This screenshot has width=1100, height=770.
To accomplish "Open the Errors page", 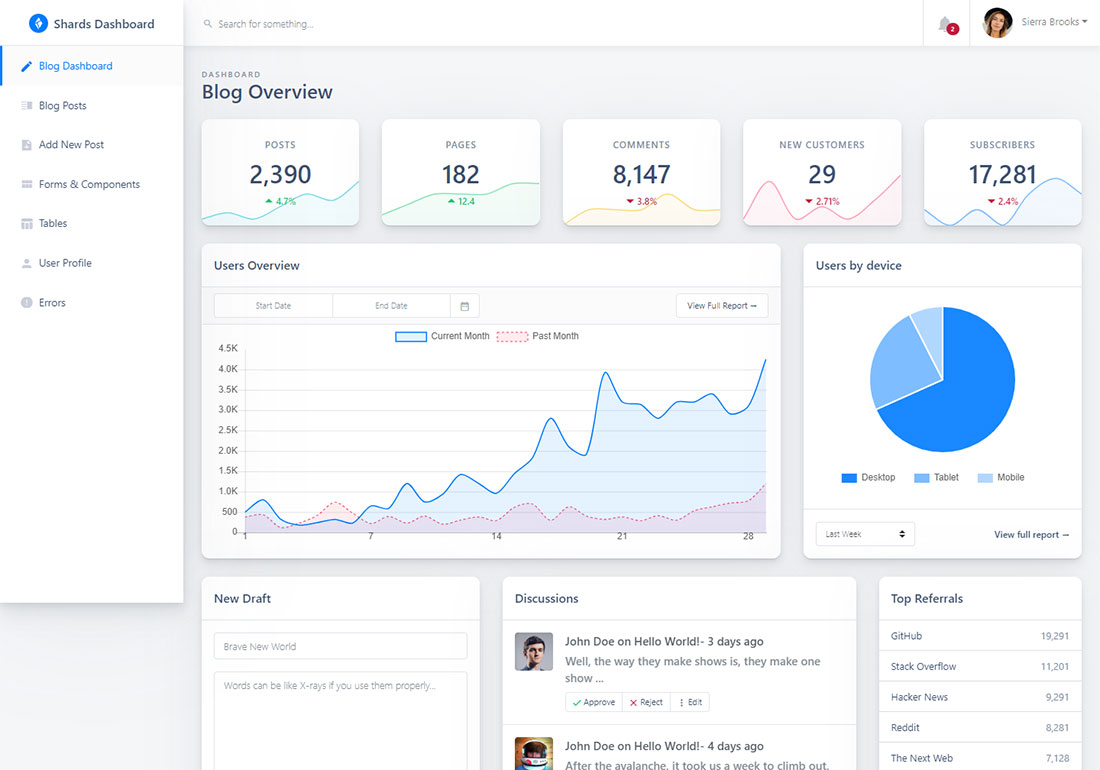I will click(x=92, y=303).
